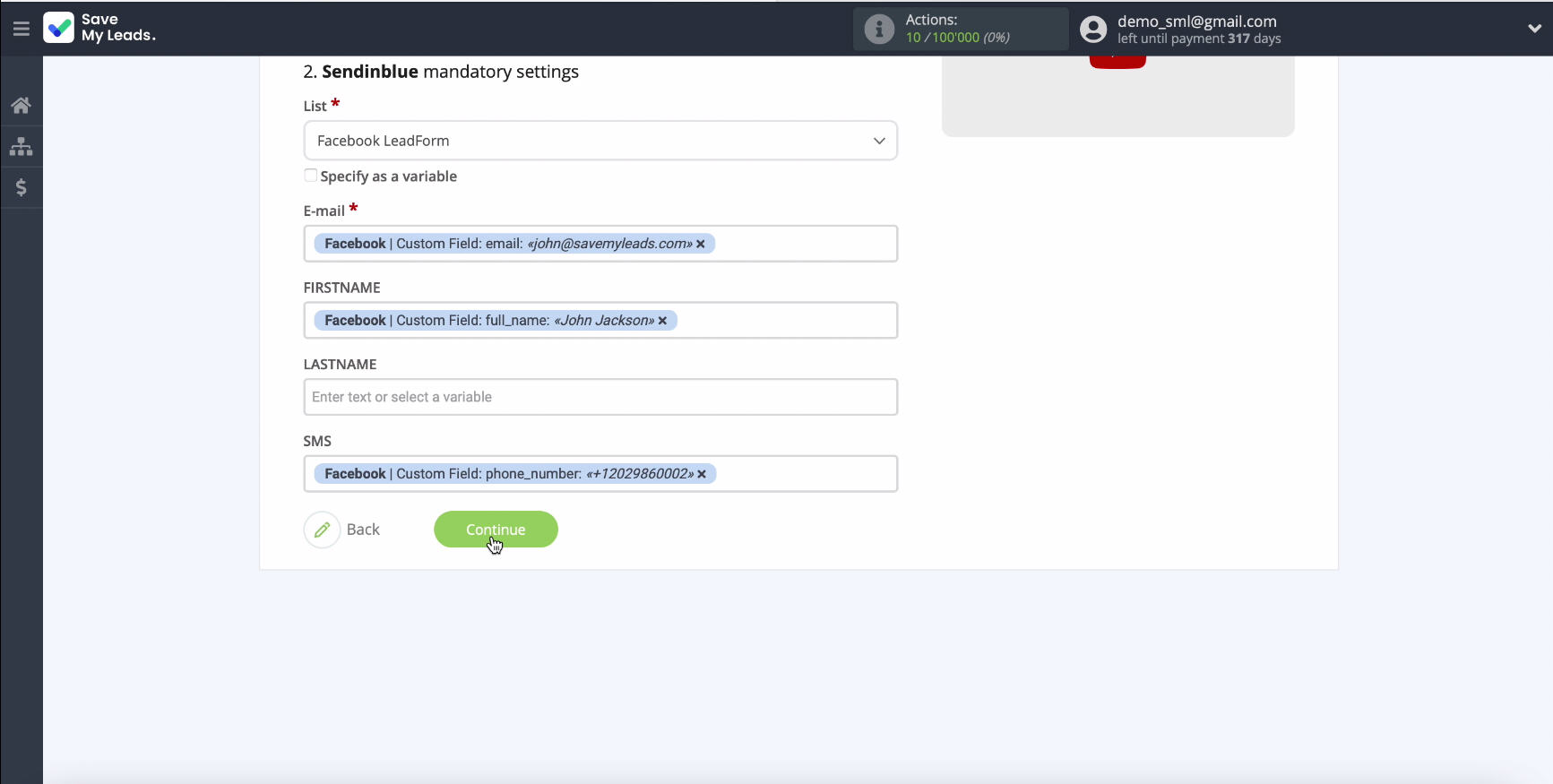Click the user account avatar icon

[x=1093, y=29]
